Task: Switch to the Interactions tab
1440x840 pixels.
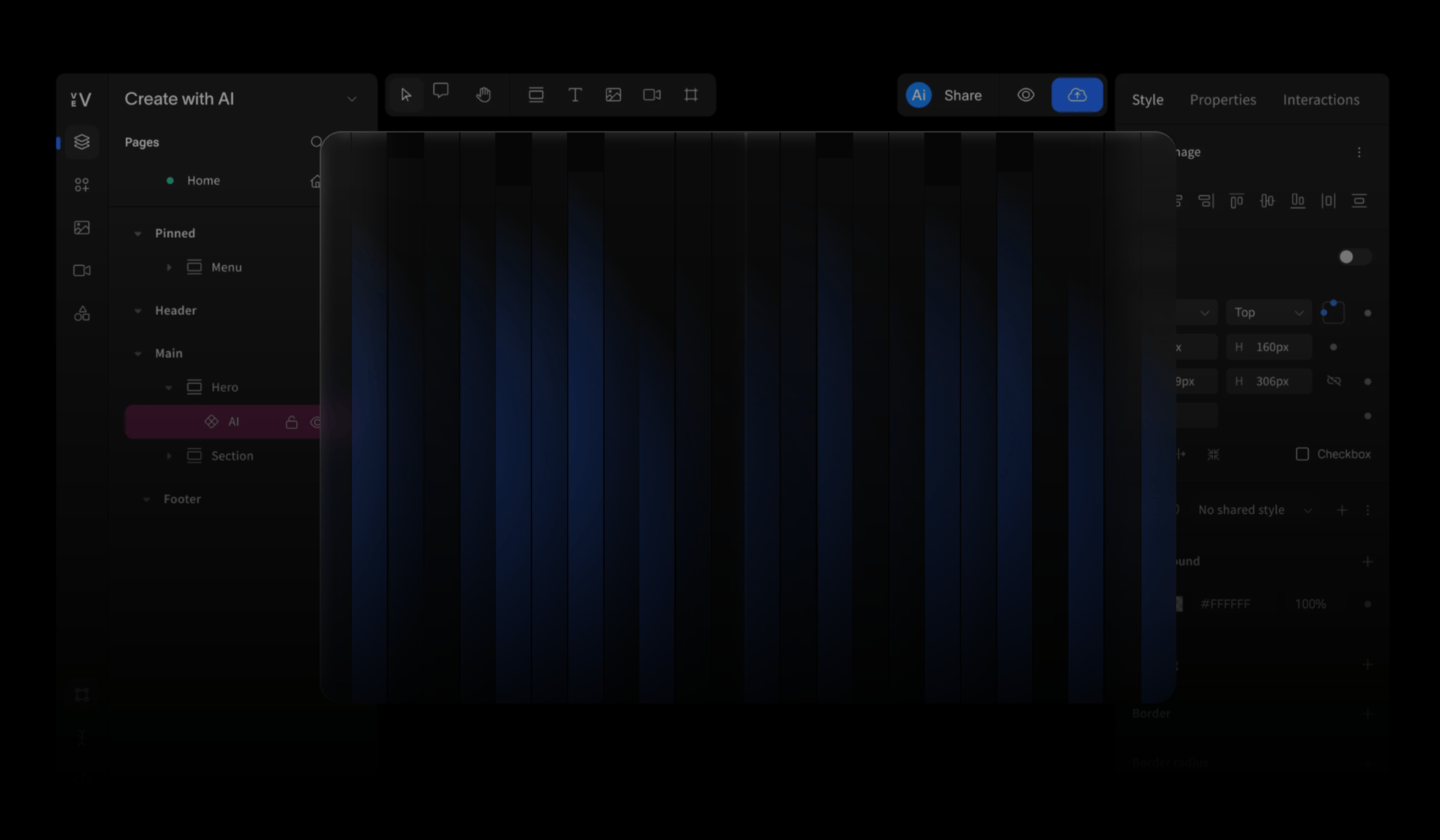Action: tap(1321, 100)
